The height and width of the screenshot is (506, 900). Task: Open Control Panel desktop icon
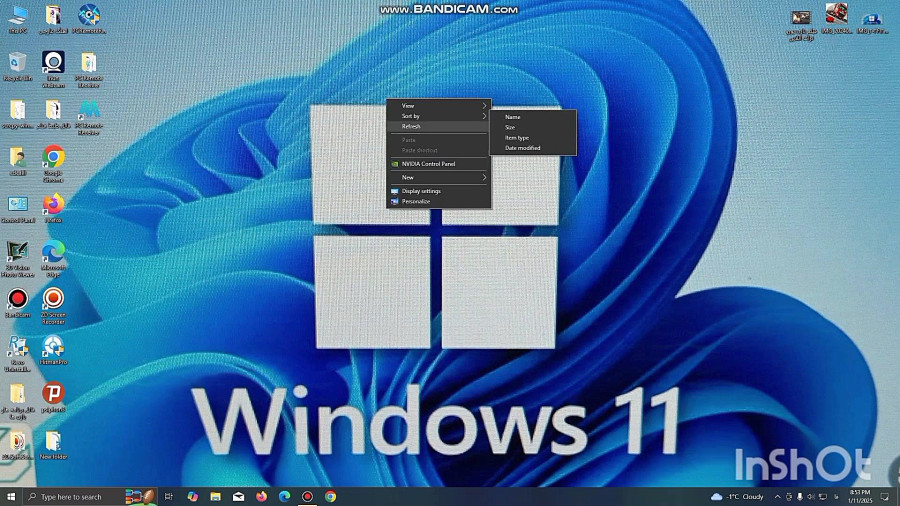[x=18, y=209]
